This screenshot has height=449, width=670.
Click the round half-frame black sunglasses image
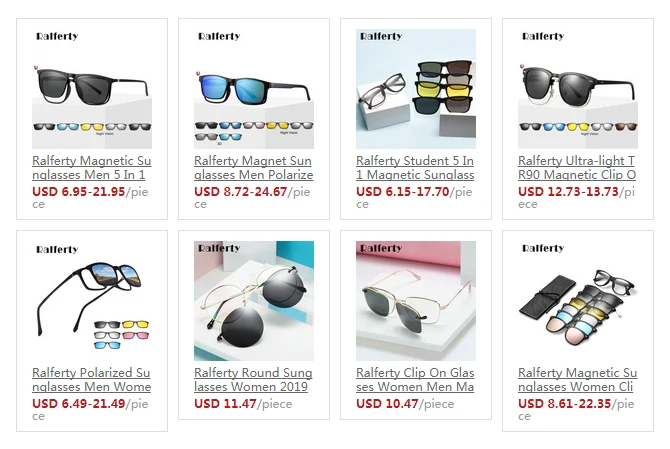[578, 89]
